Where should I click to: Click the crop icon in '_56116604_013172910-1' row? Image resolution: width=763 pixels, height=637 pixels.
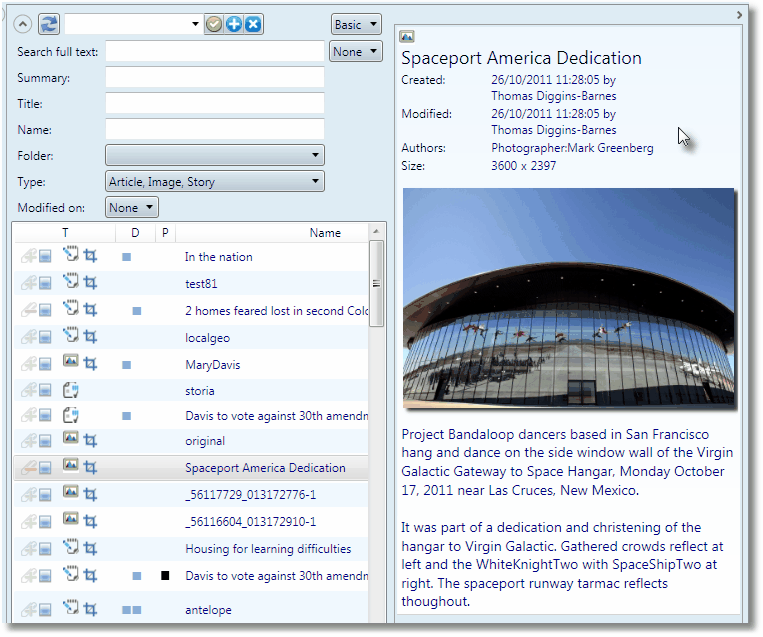[x=90, y=521]
